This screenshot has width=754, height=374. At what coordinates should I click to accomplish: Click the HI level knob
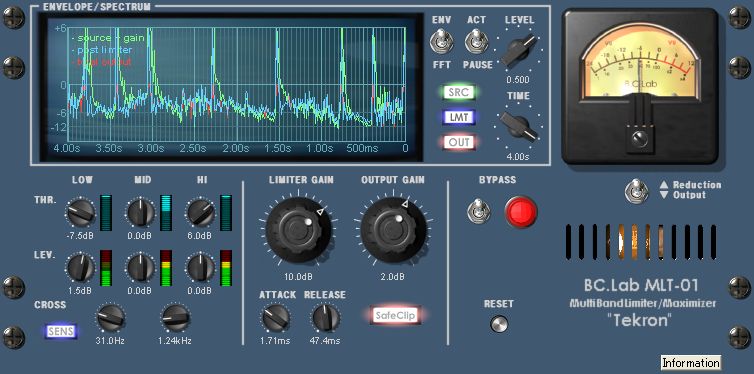pos(201,268)
